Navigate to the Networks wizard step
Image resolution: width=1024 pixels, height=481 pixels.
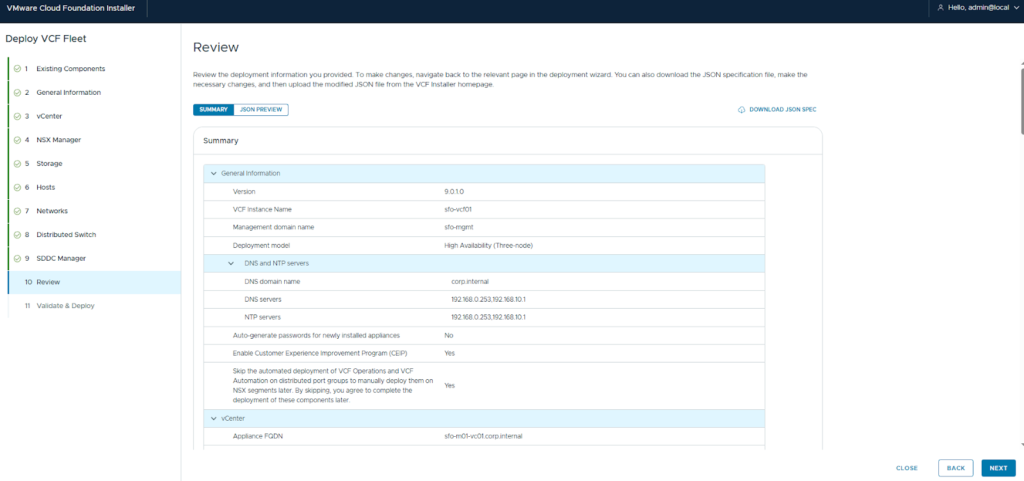(x=52, y=211)
